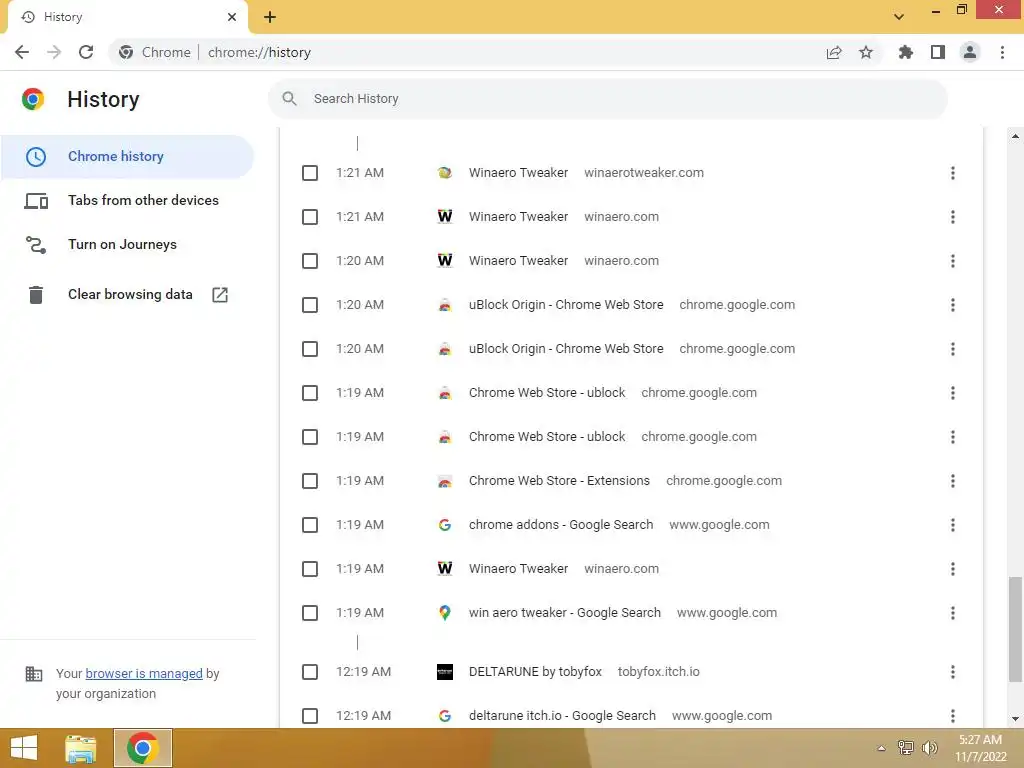Click Chrome icon in the taskbar
The height and width of the screenshot is (768, 1024).
(143, 748)
